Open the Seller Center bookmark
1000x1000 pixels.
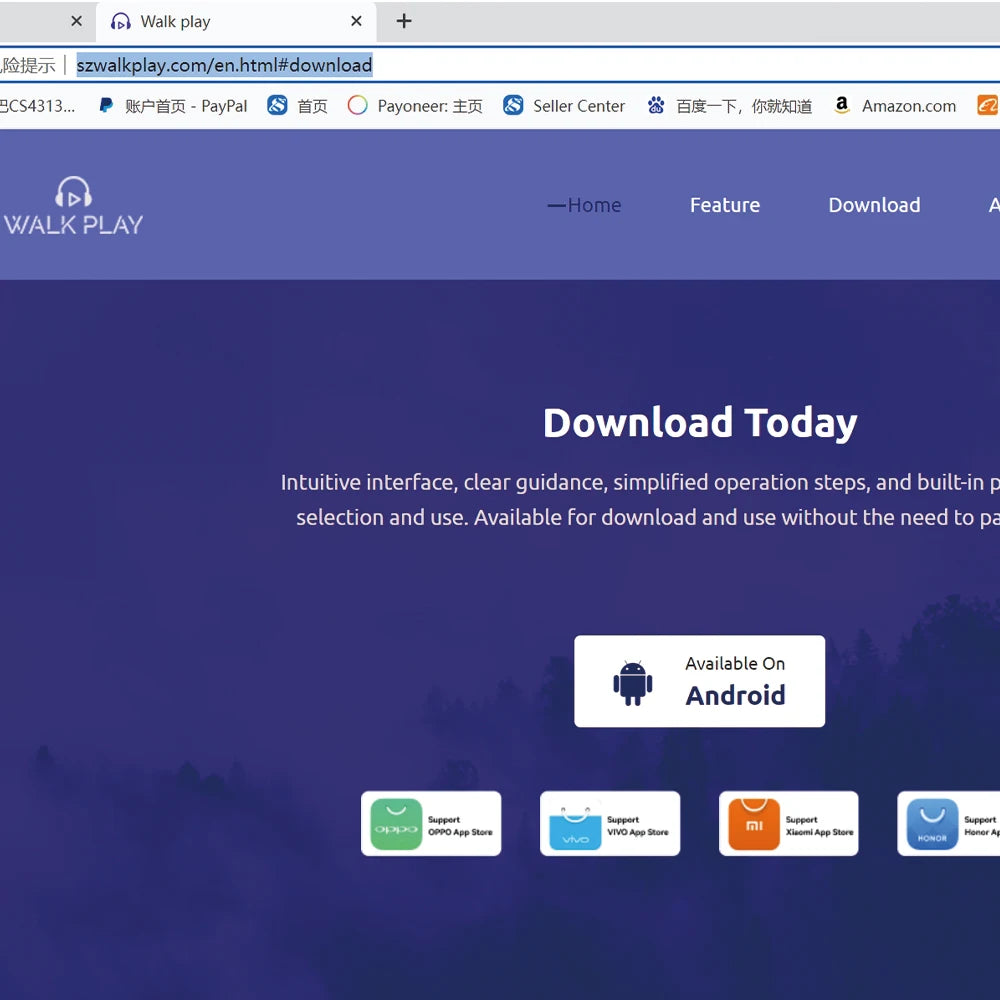[564, 106]
